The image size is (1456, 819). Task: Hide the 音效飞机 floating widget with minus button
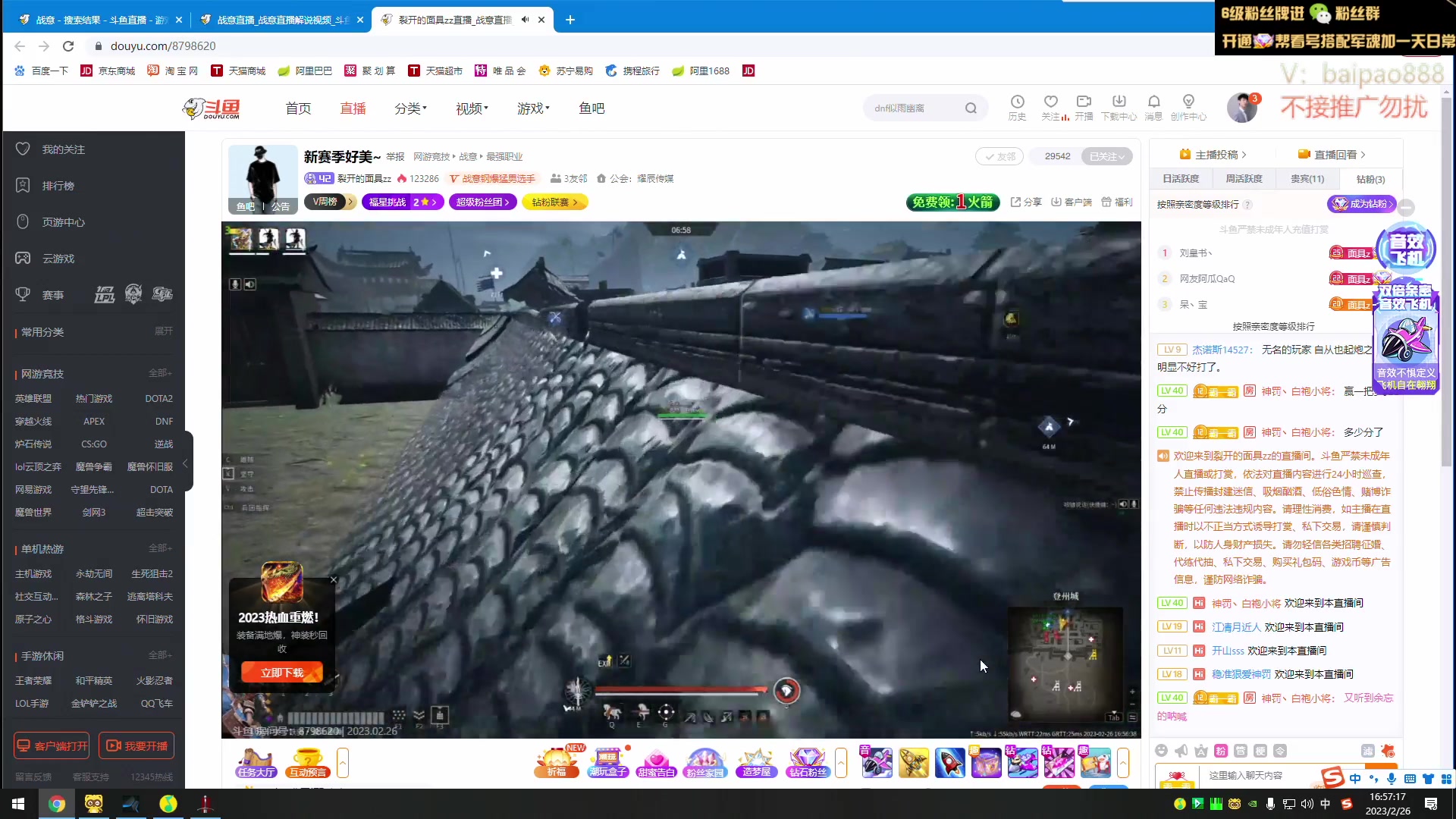(x=1406, y=207)
